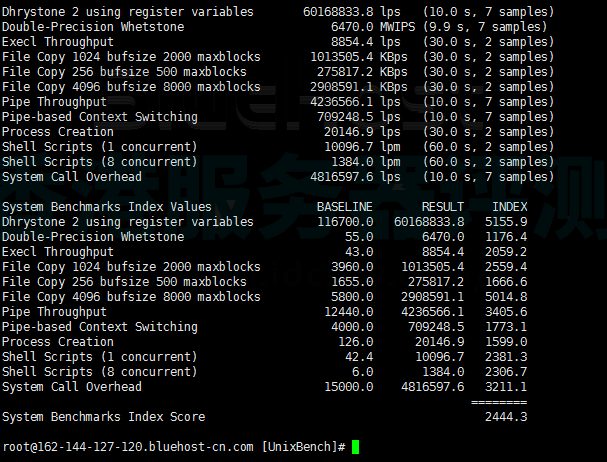Click the equals-sign separator line
607x462 pixels.
(498, 401)
